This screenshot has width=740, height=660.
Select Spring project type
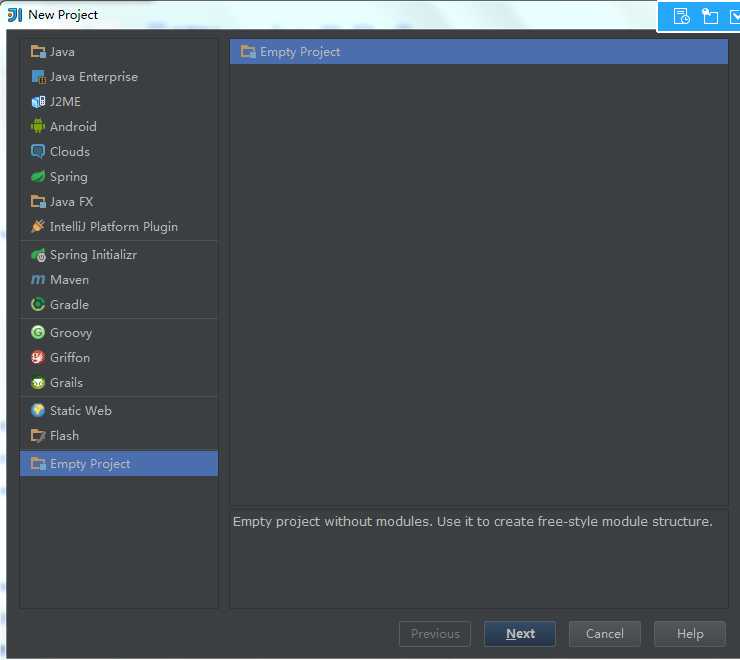click(119, 177)
